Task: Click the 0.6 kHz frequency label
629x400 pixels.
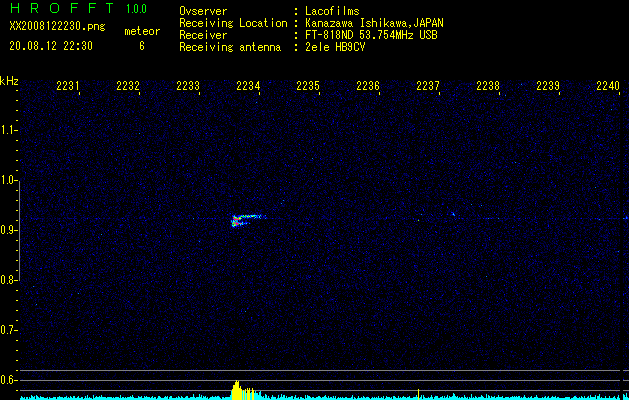Action: pyautogui.click(x=8, y=380)
